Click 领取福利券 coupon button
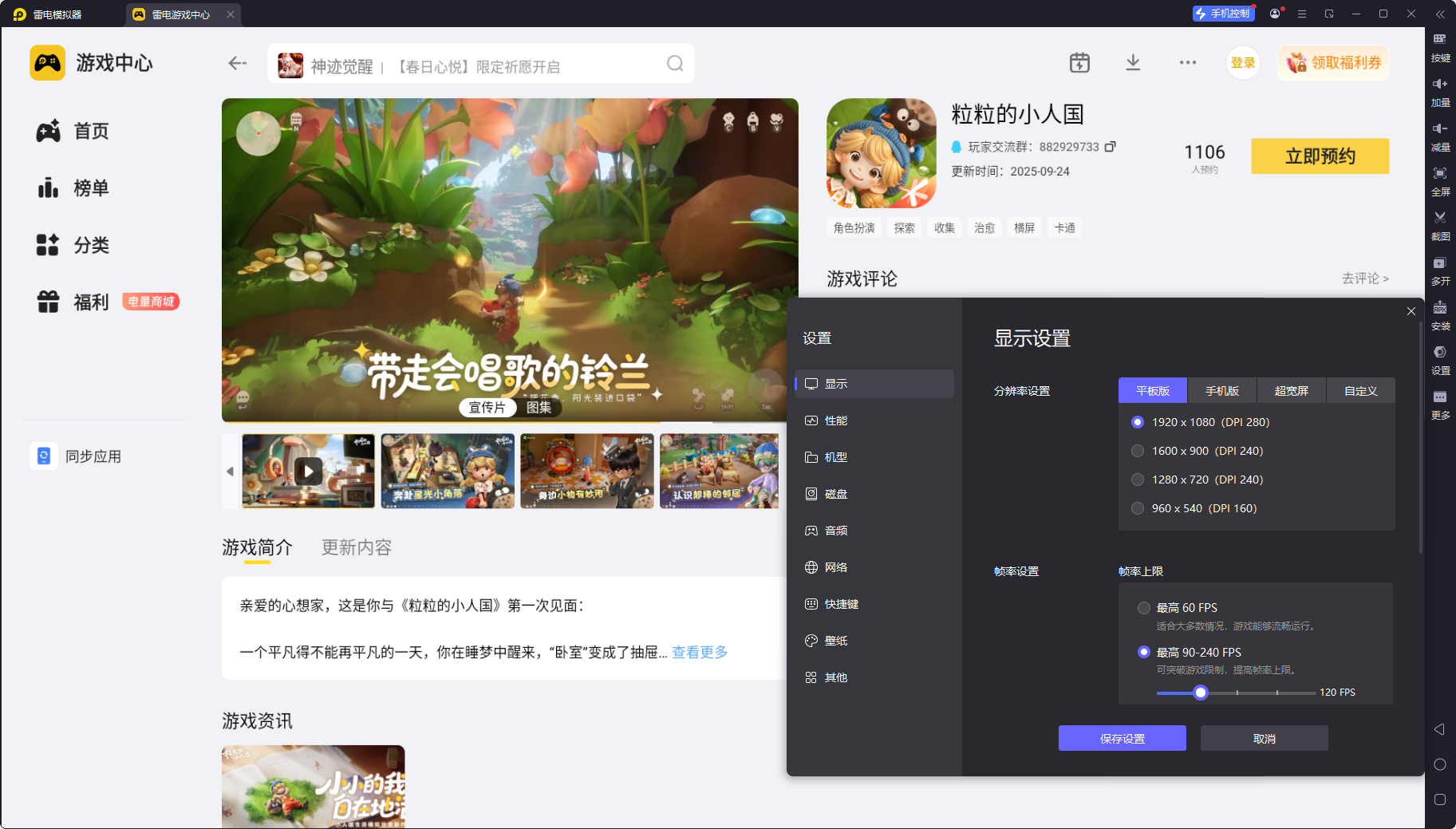The image size is (1456, 829). 1334,63
